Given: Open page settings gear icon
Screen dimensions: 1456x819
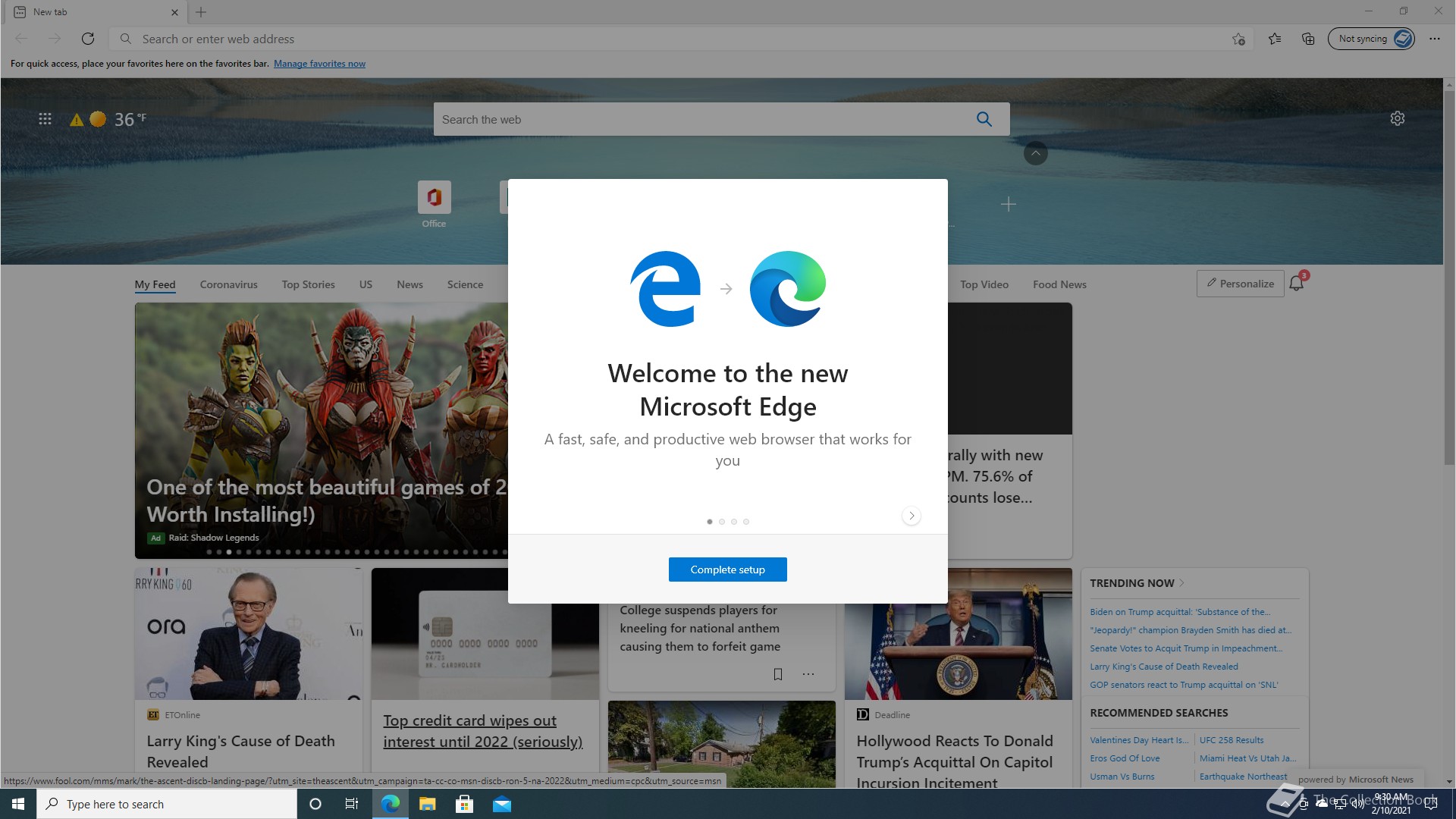Looking at the screenshot, I should [1398, 118].
